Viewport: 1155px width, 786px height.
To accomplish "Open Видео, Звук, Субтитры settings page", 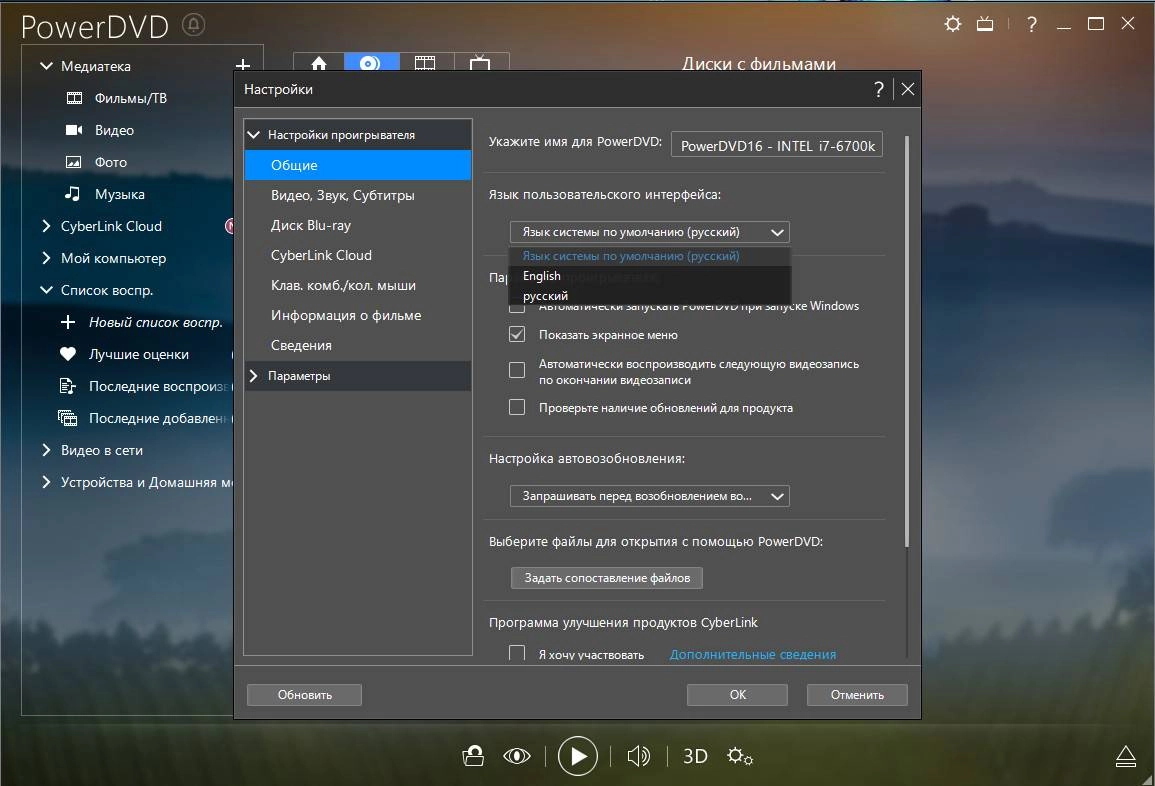I will (x=358, y=195).
